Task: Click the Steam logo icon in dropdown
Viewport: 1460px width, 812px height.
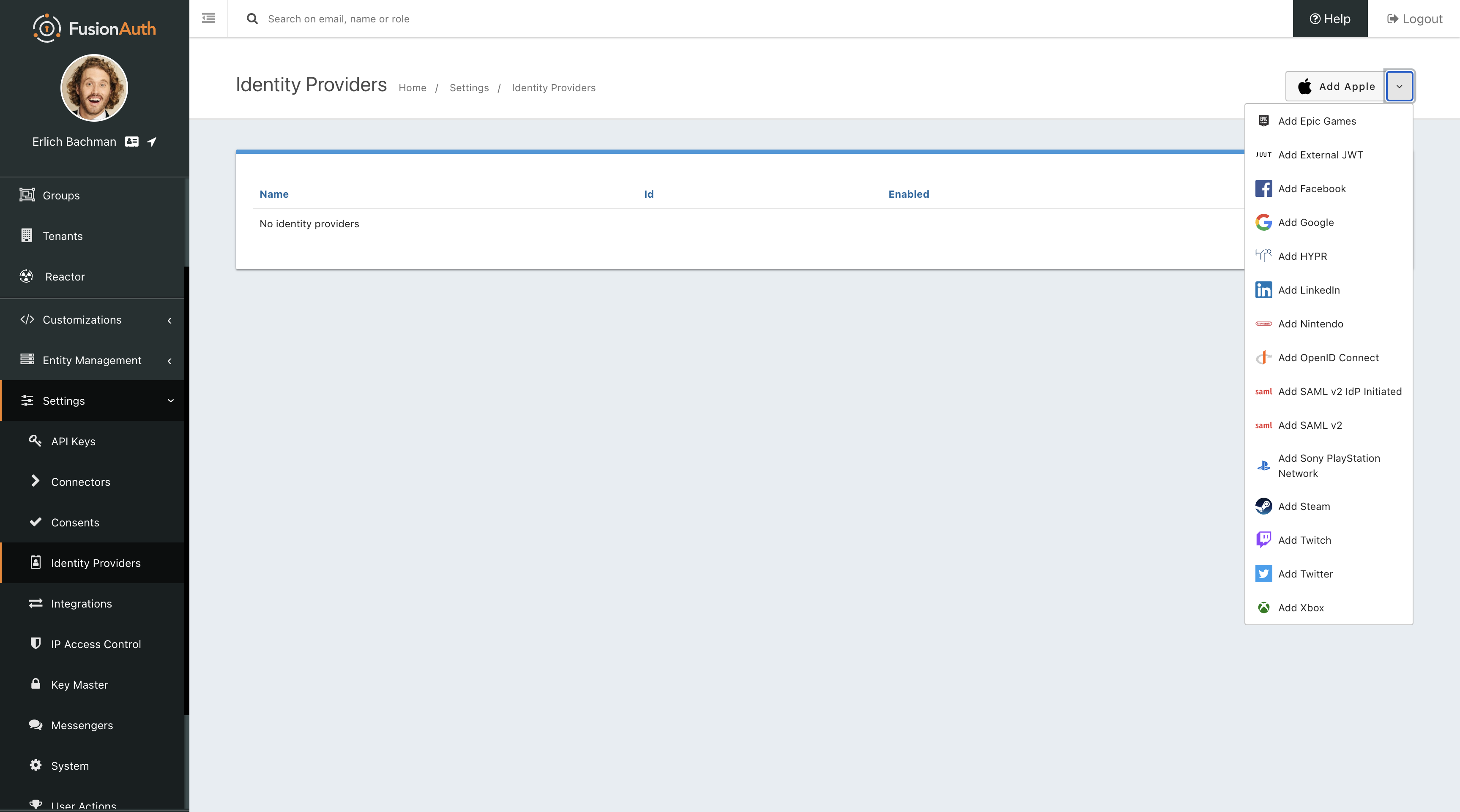Action: point(1263,506)
